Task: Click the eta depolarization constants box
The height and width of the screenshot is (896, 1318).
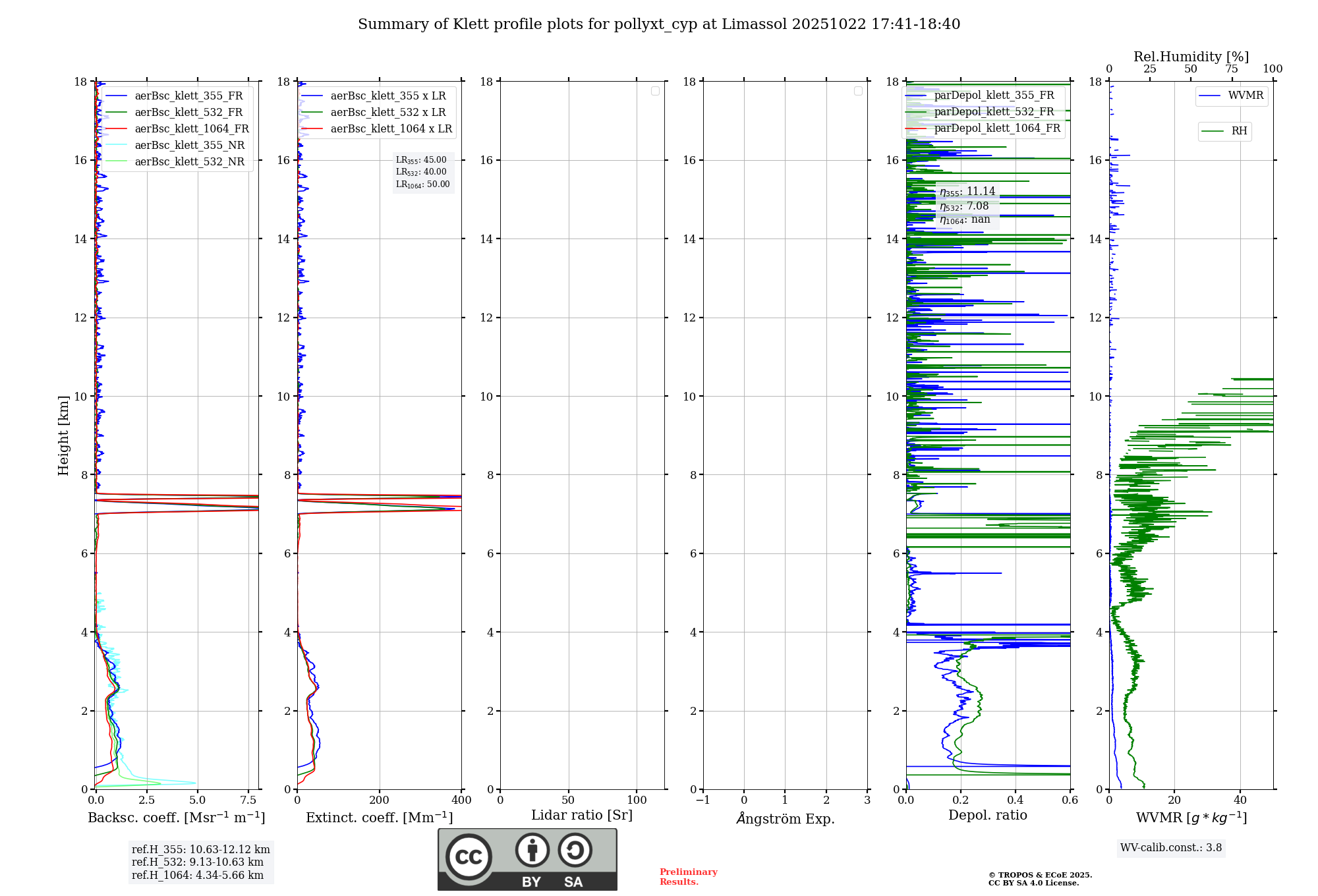Action: point(967,206)
